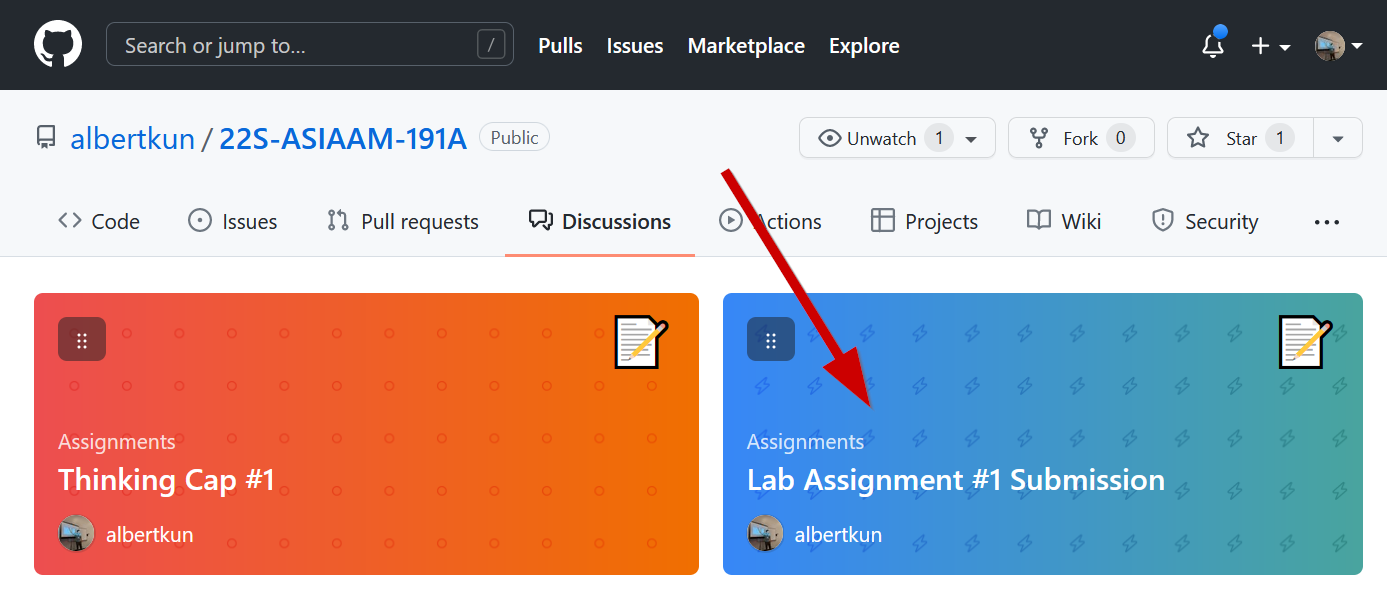This screenshot has width=1387, height=591.
Task: Open the notifications bell
Action: coord(1213,46)
